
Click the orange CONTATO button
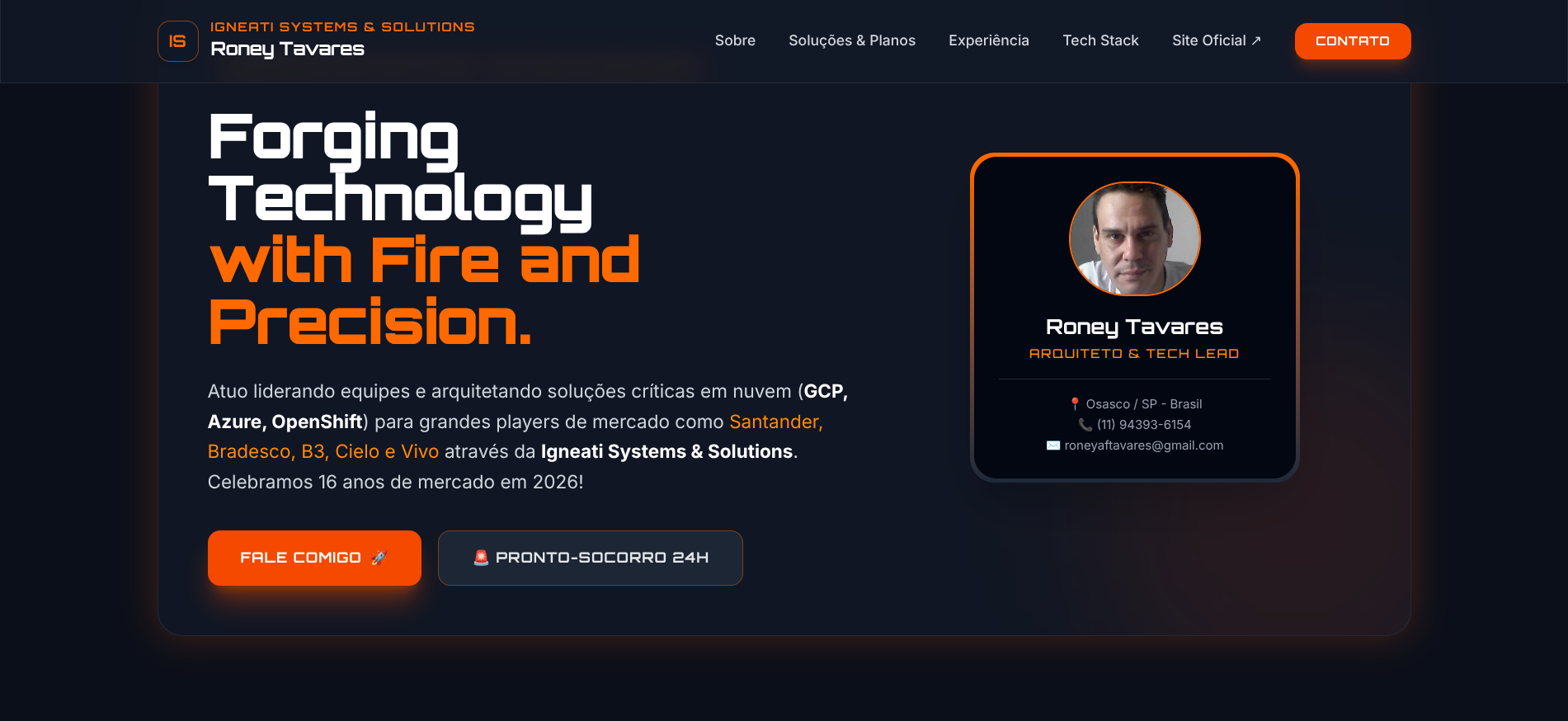[x=1353, y=41]
